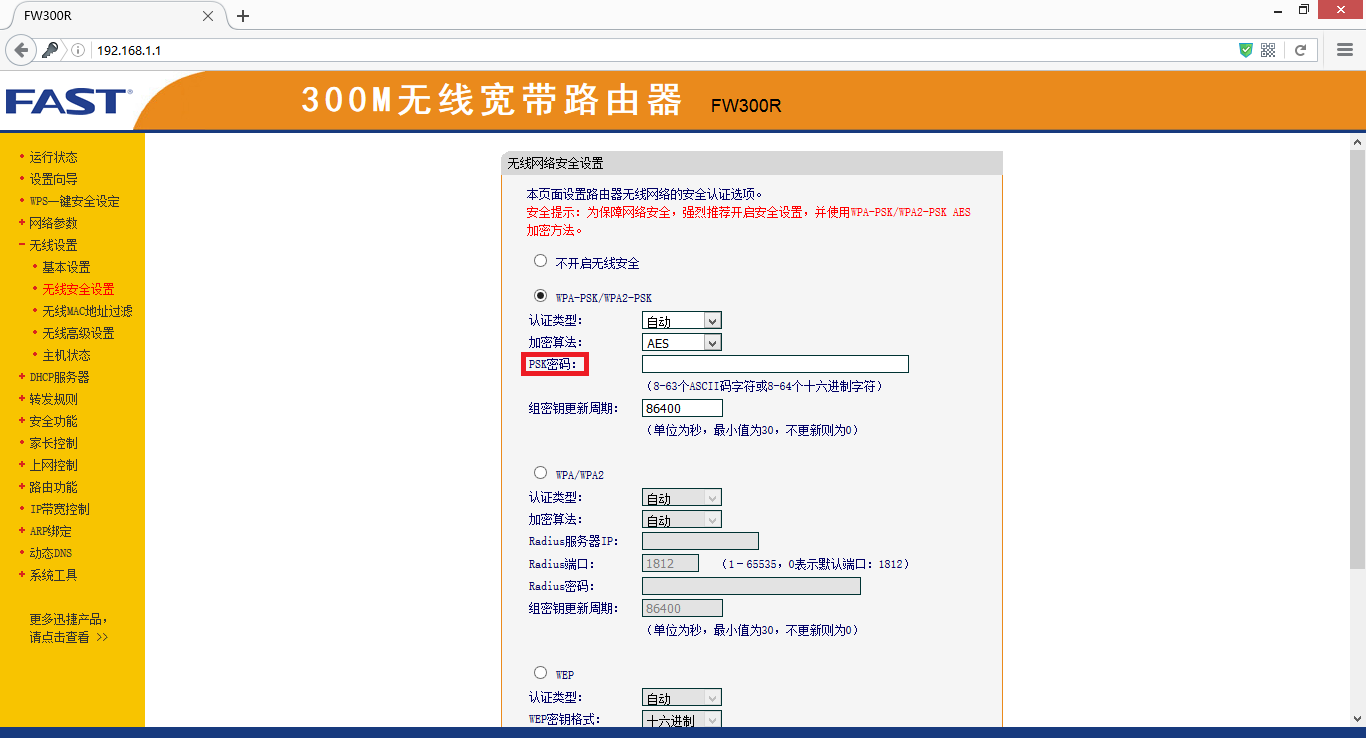The width and height of the screenshot is (1366, 738).
Task: Open 主机状态 submenu item
Action: 66,355
